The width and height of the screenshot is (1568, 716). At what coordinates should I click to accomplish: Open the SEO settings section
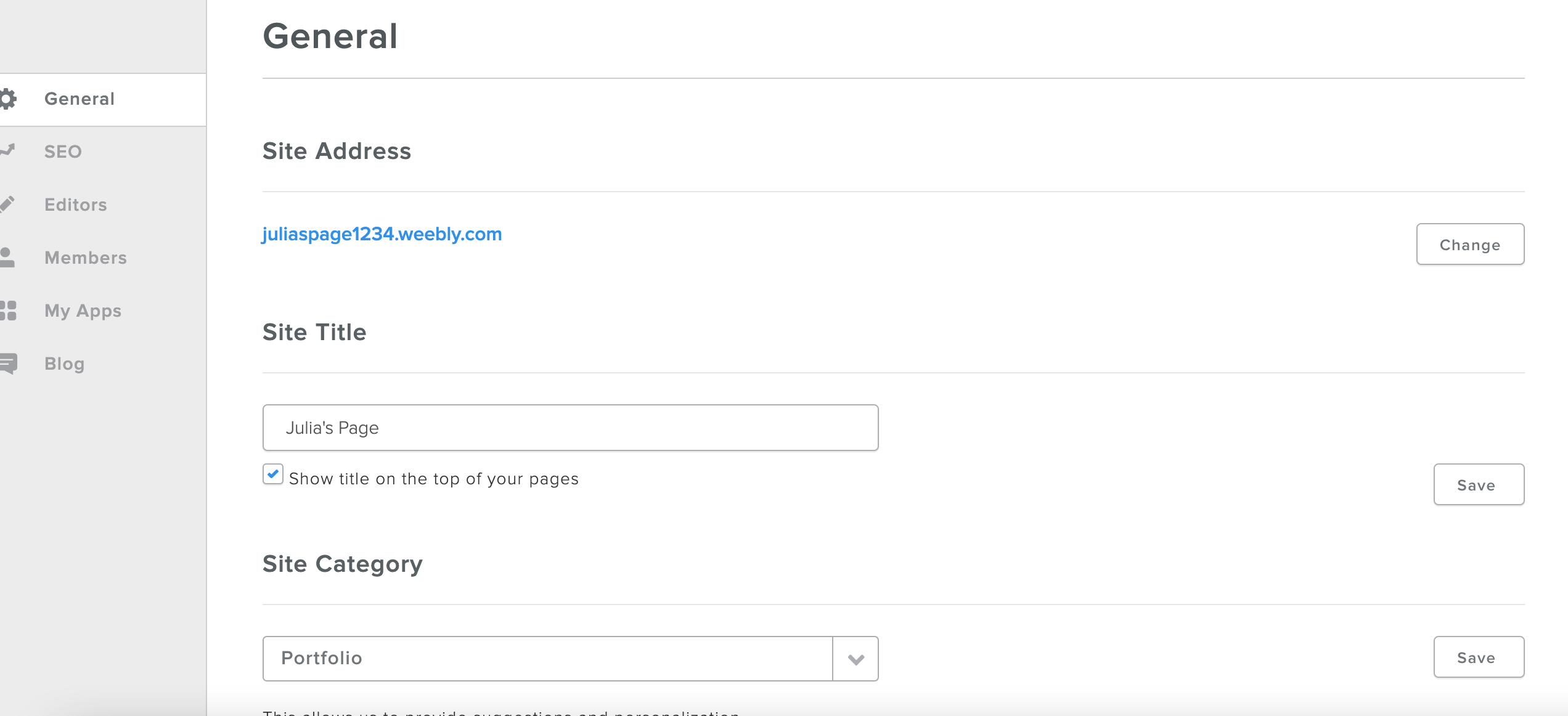pyautogui.click(x=63, y=152)
